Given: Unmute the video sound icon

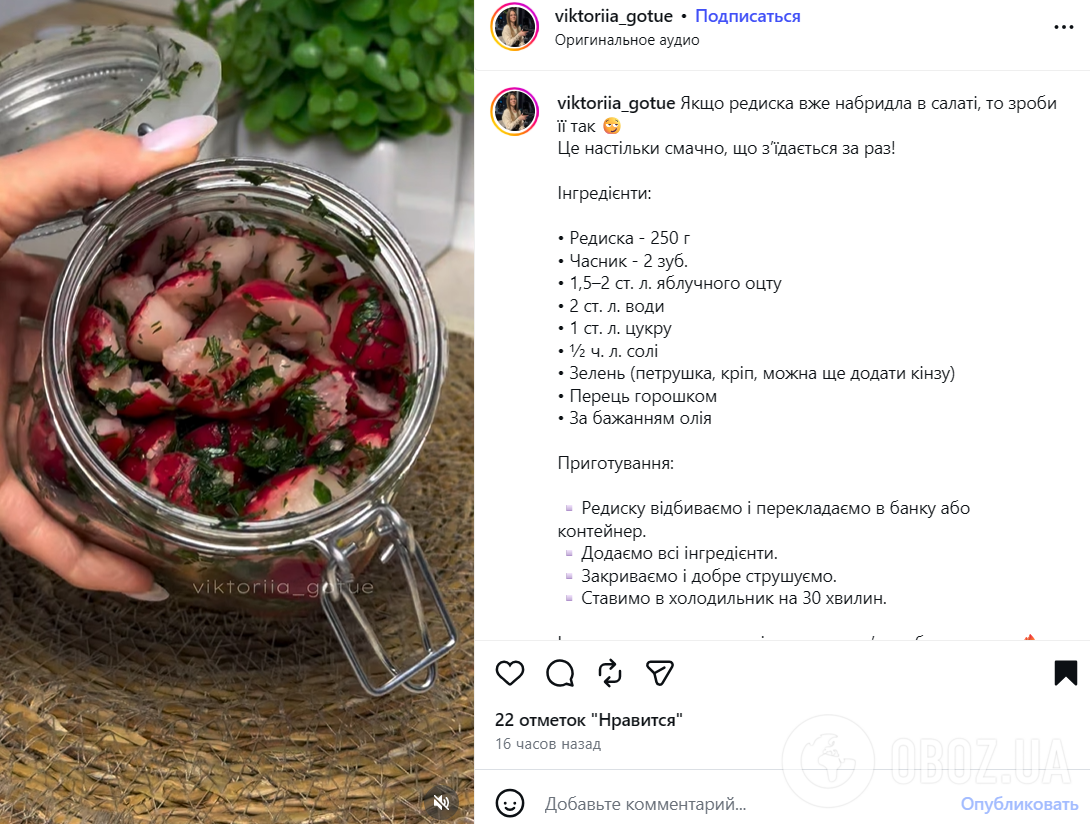Looking at the screenshot, I should pos(441,803).
